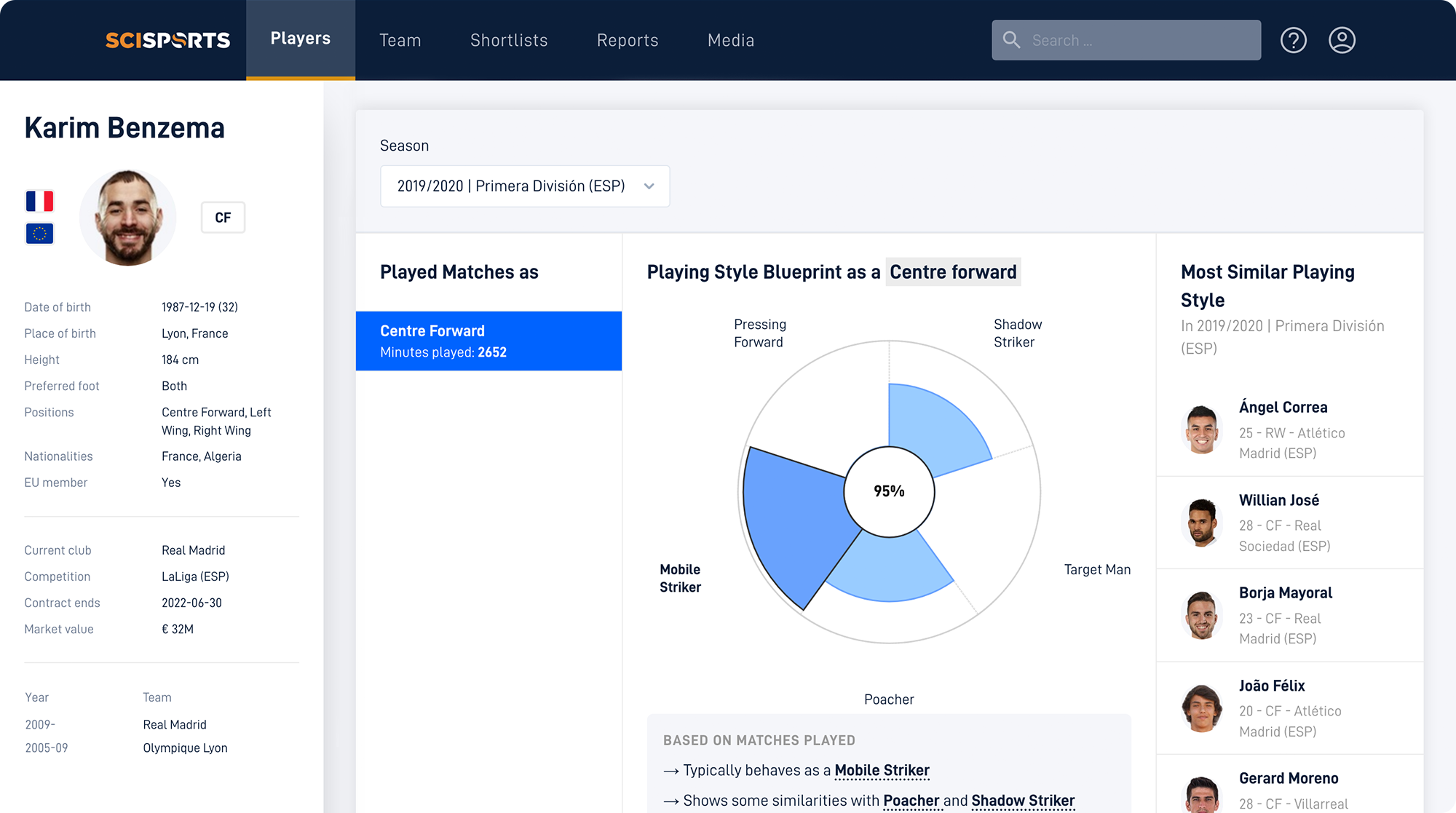The image size is (1456, 813).
Task: Click the SciSports logo
Action: click(x=168, y=40)
